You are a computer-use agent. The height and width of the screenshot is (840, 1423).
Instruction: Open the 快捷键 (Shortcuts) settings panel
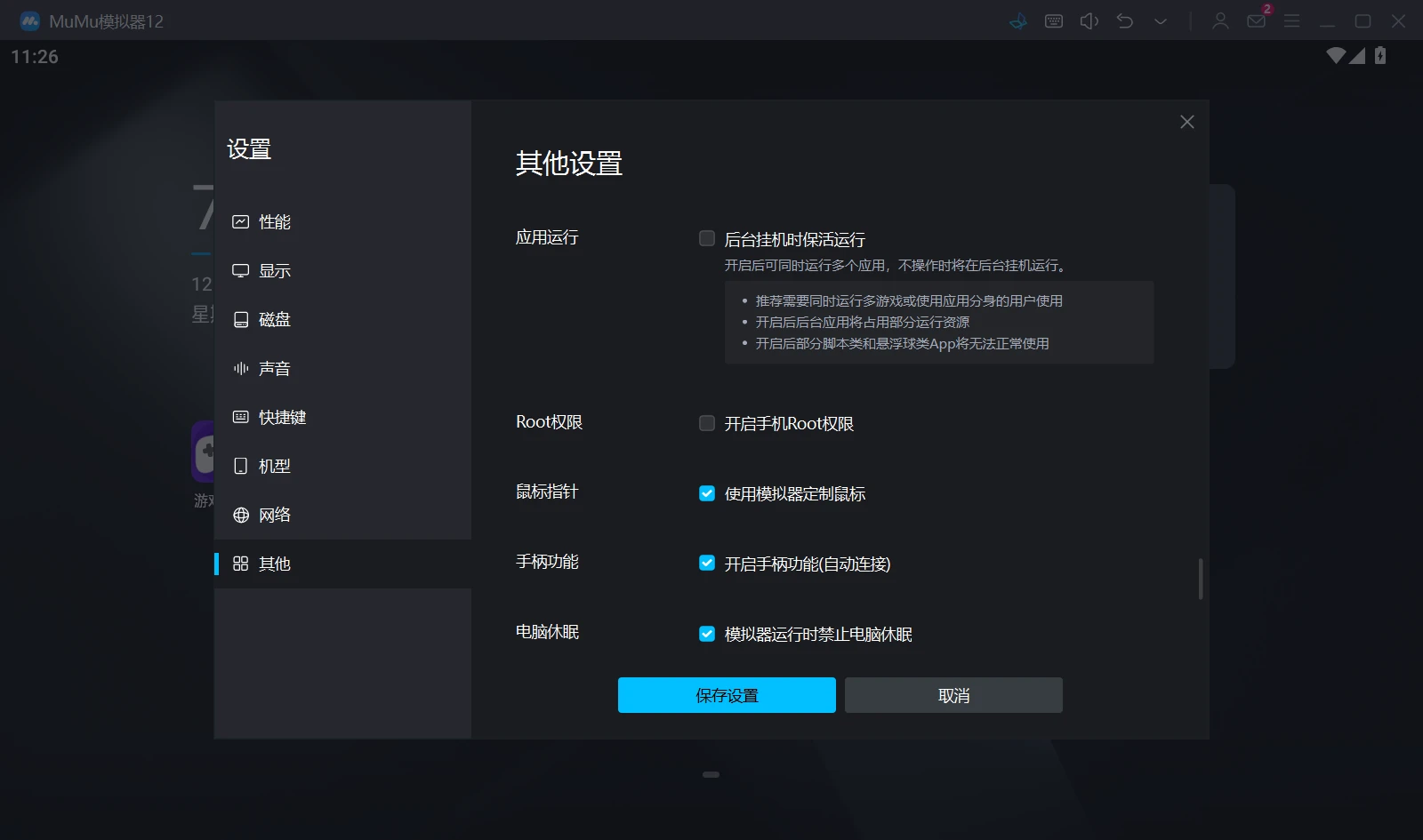pos(281,417)
